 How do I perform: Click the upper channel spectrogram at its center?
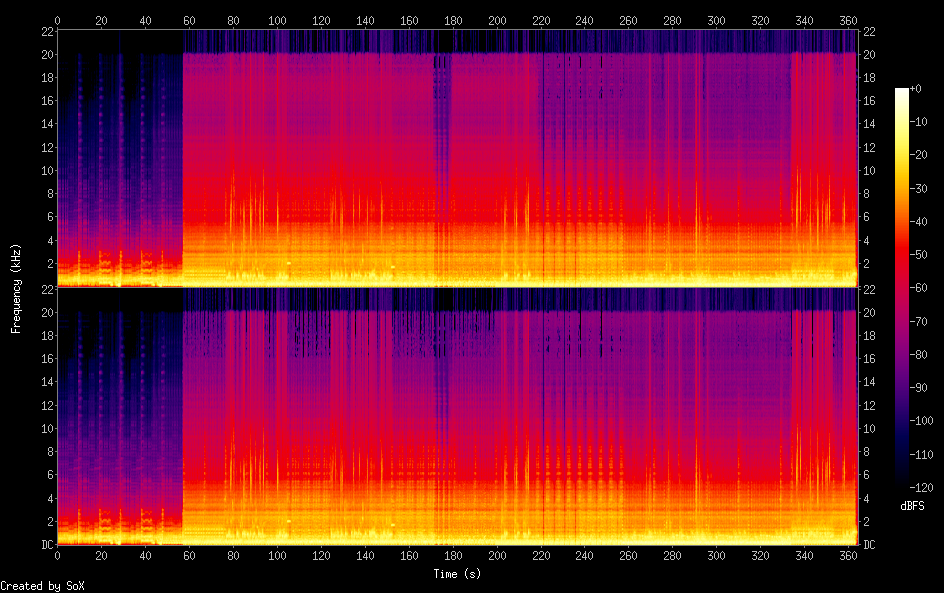coord(458,157)
